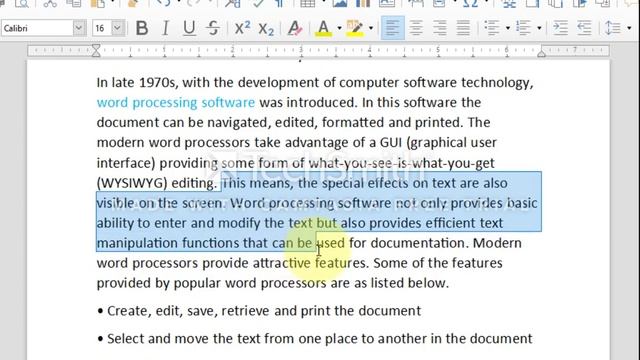Open the bullet list style dropdown
Screen dimensions: 640x360
coord(508,28)
